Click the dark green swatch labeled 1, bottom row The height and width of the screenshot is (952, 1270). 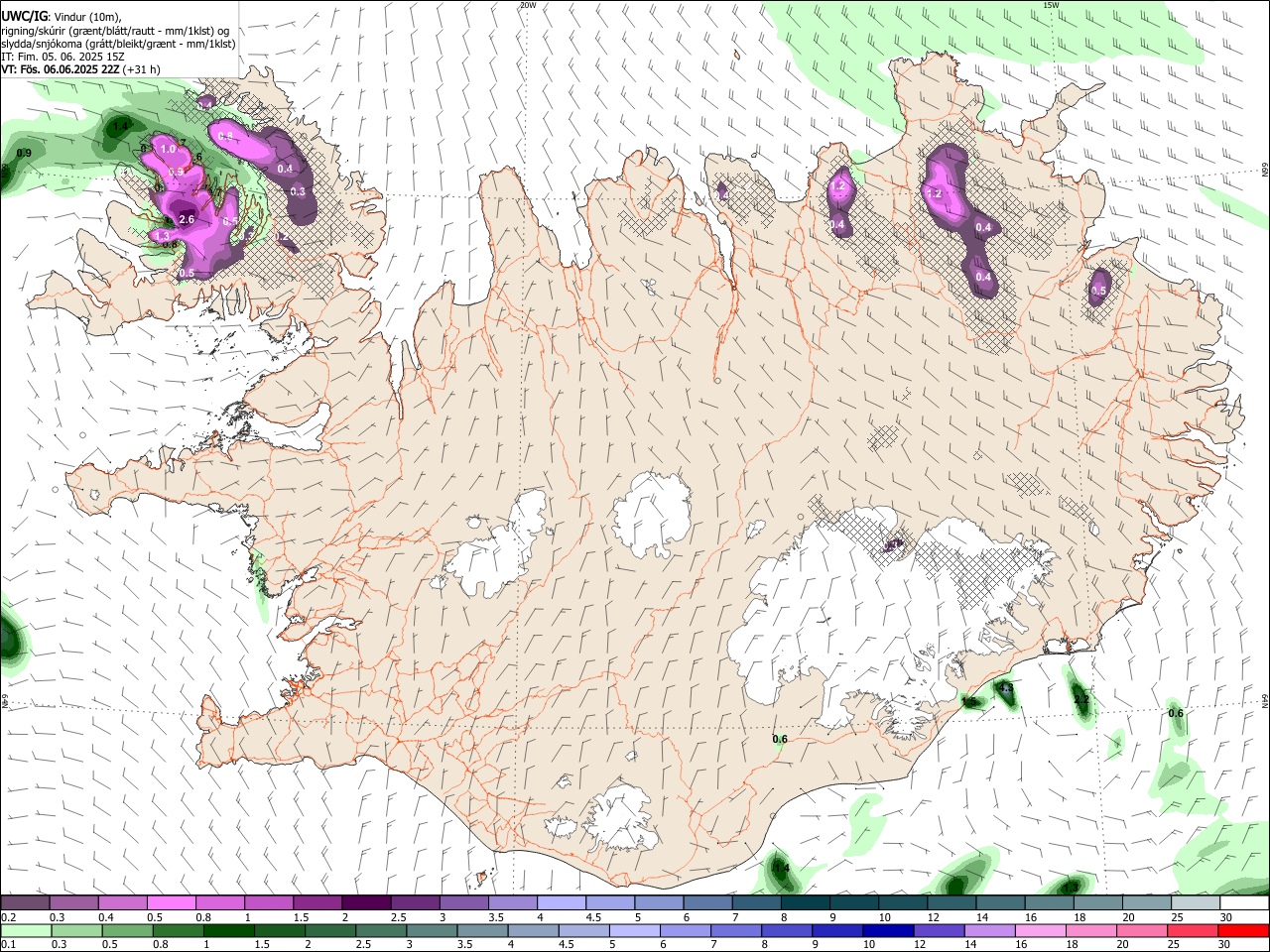click(x=228, y=931)
